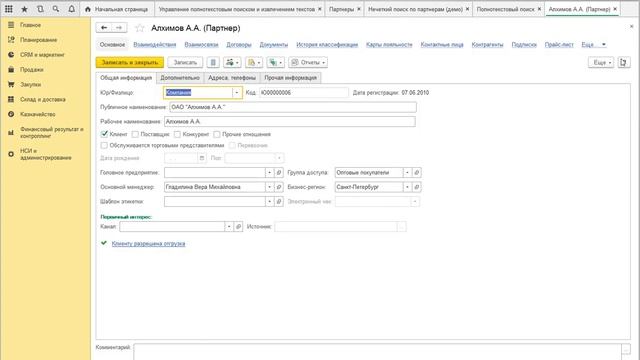
Task: Expand Юр/Физлицо dropdown arrow
Action: [x=236, y=93]
